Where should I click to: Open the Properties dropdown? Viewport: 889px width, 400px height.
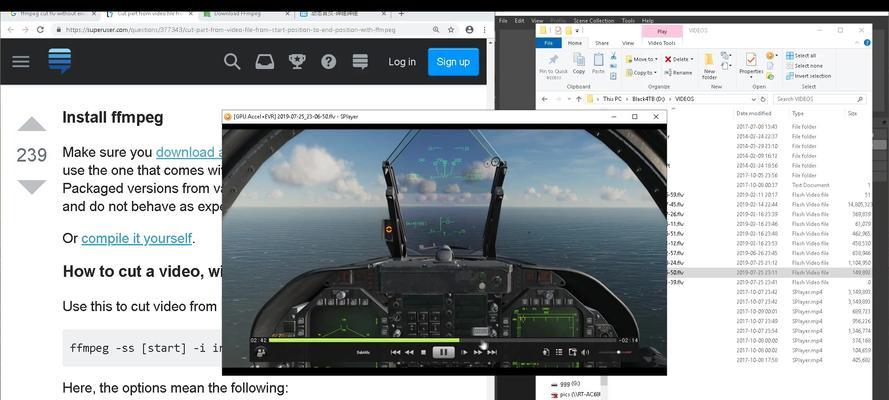751,66
